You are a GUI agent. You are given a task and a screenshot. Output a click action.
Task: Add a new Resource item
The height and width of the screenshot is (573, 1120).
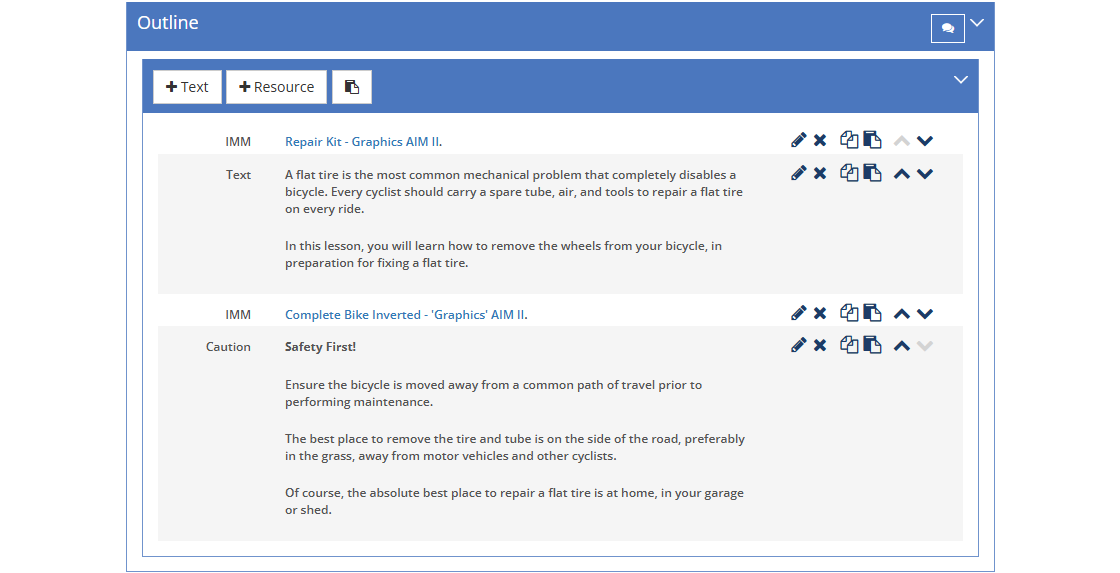point(276,87)
